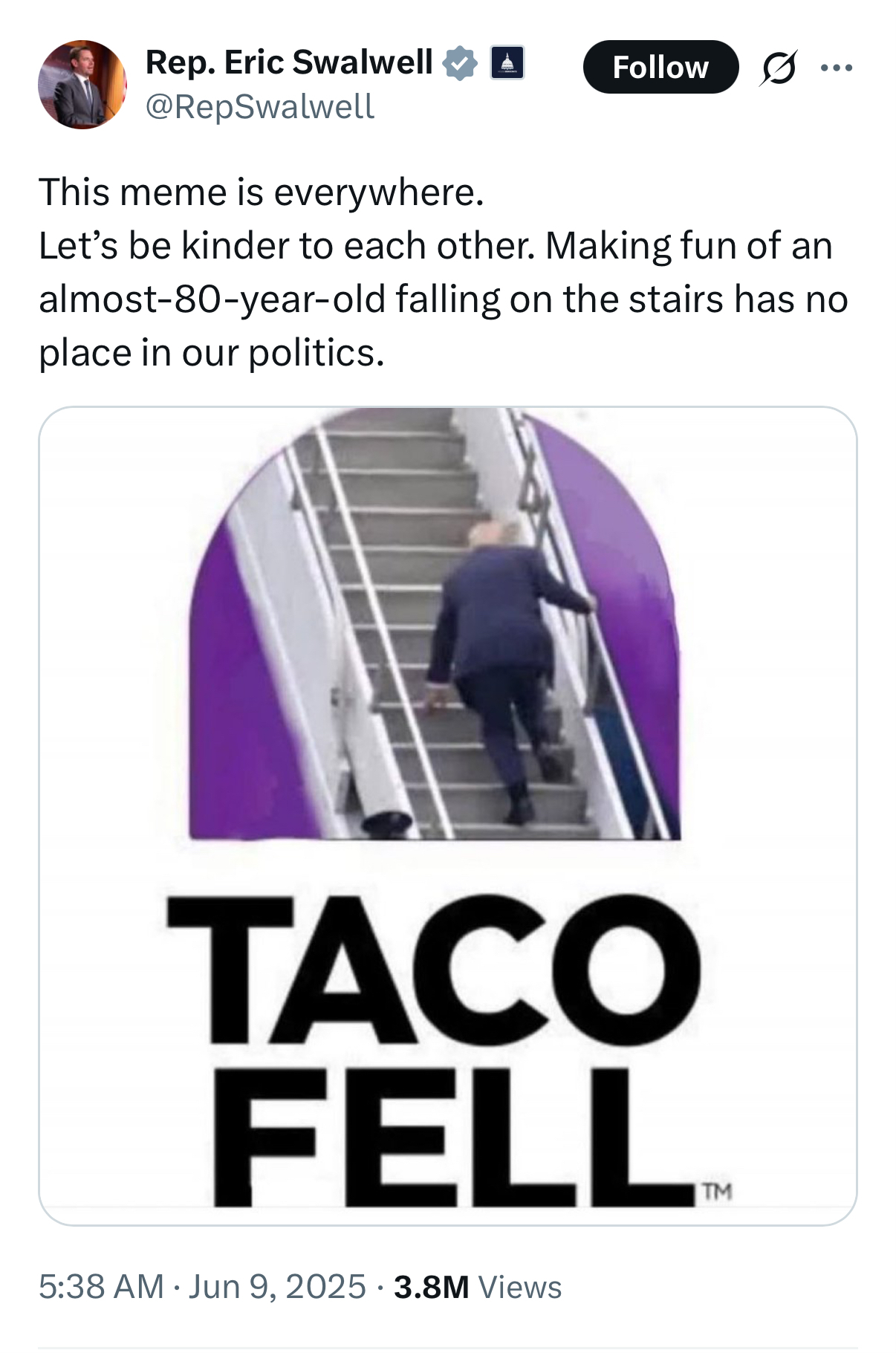Click the blue verified checkmark badge
The height and width of the screenshot is (1353, 896).
460,63
